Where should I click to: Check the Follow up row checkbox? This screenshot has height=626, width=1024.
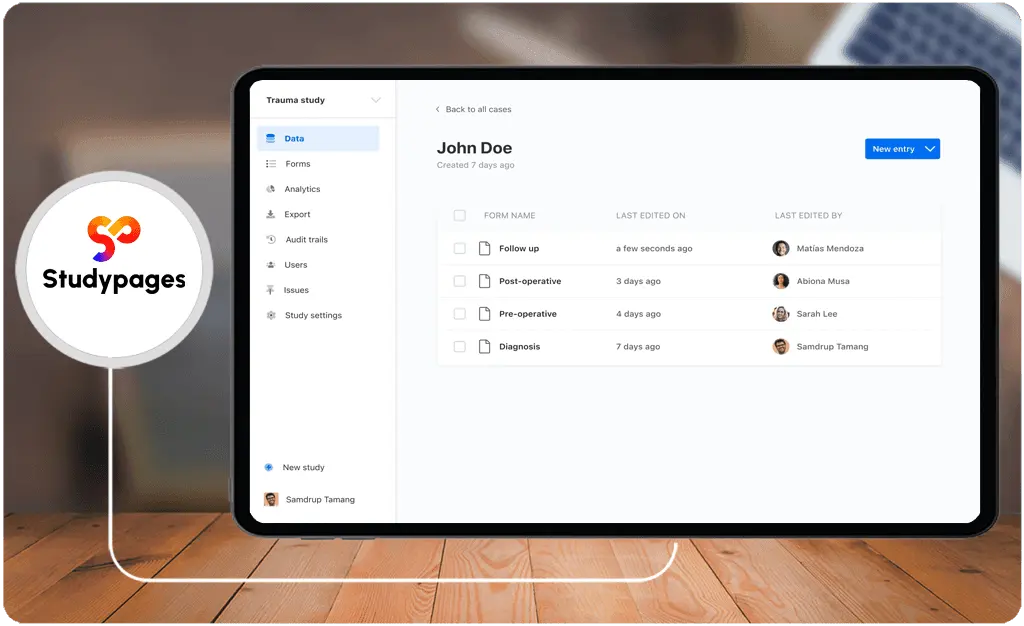[x=460, y=249]
